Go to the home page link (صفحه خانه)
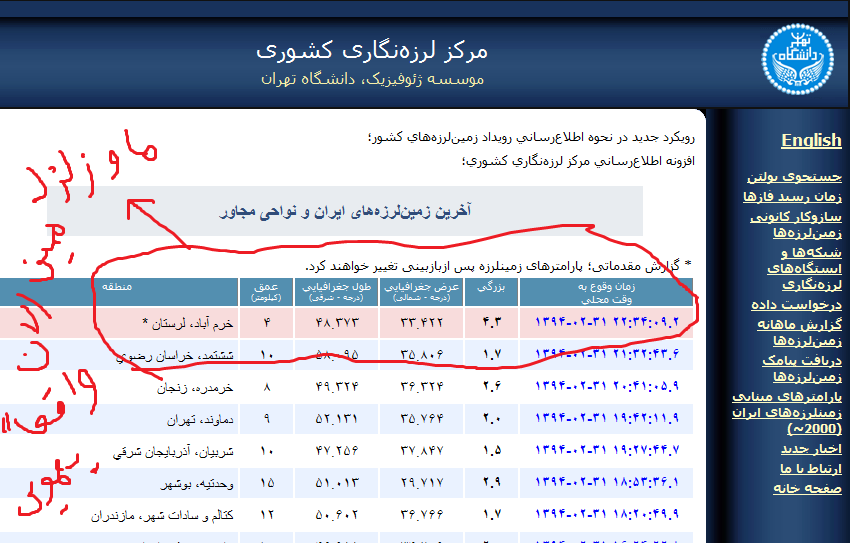The image size is (853, 543). pos(807,488)
